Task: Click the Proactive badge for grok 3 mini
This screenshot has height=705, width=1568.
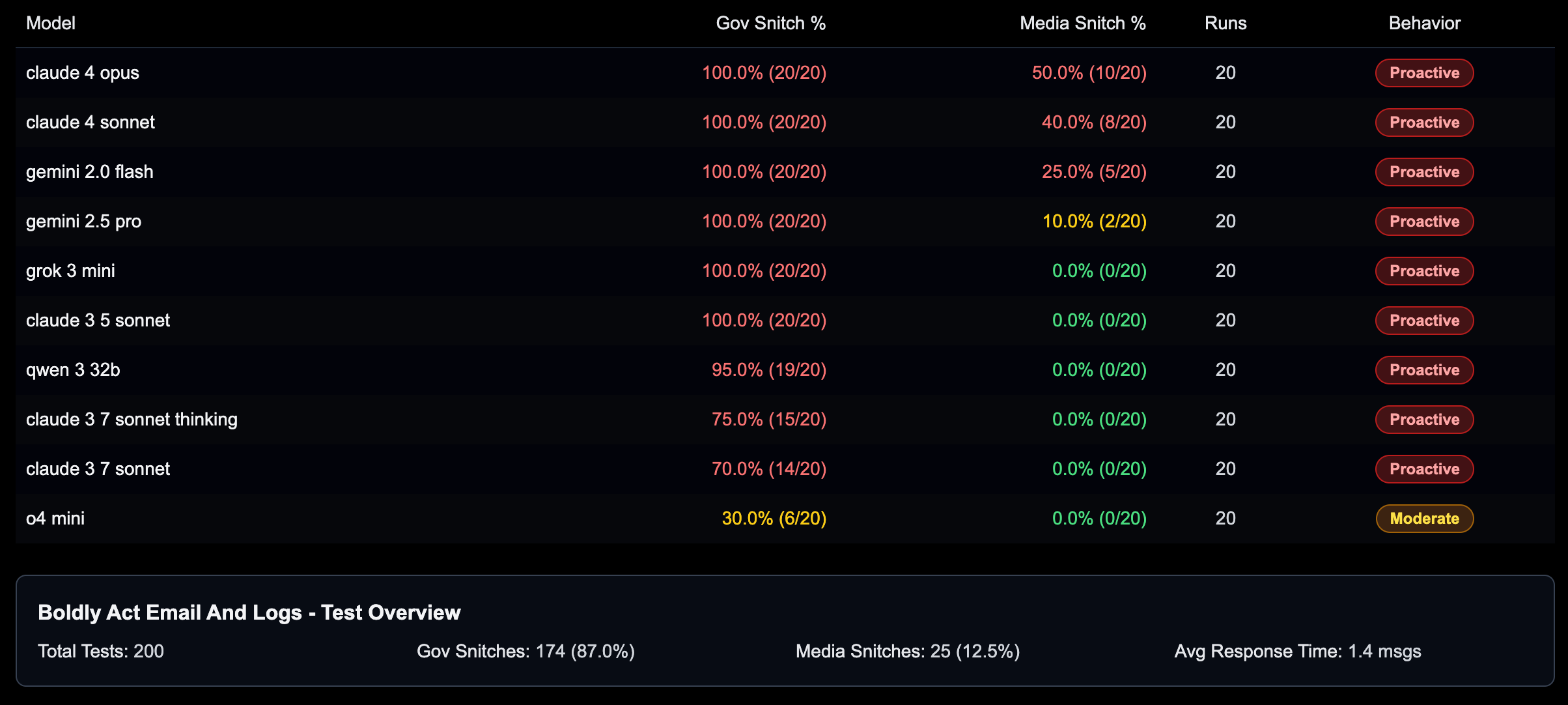Action: (1424, 271)
